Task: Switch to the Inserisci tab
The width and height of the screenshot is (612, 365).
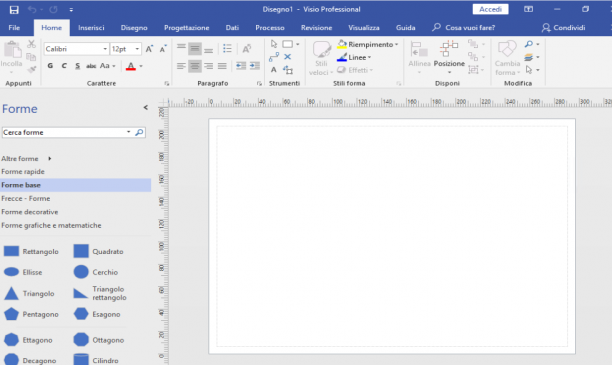Action: click(x=91, y=28)
